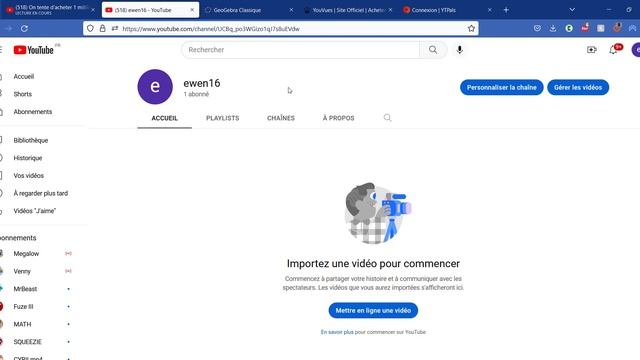Open the À PROPOS channel tab
This screenshot has height=360, width=640.
(x=338, y=118)
